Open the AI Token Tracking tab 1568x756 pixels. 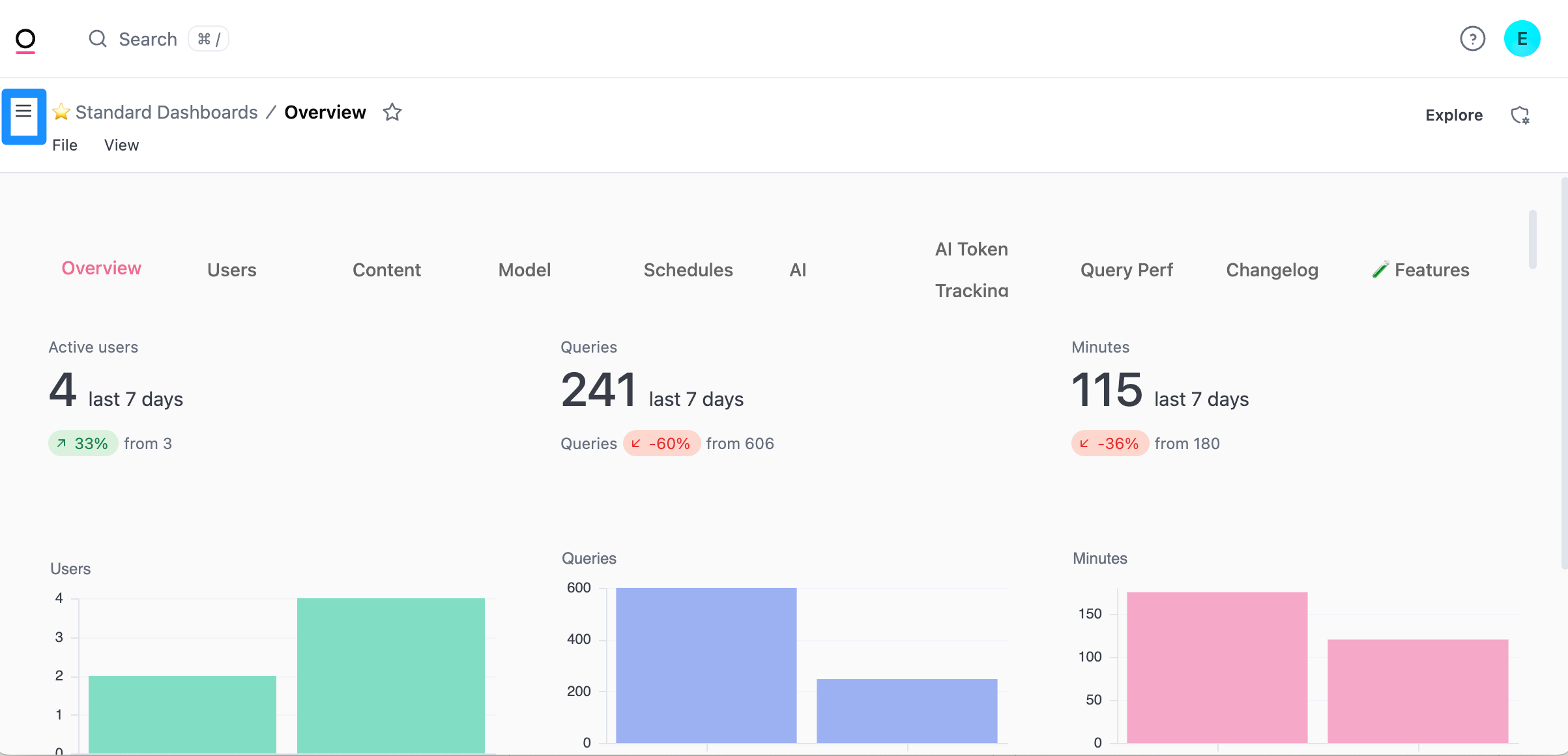point(971,270)
